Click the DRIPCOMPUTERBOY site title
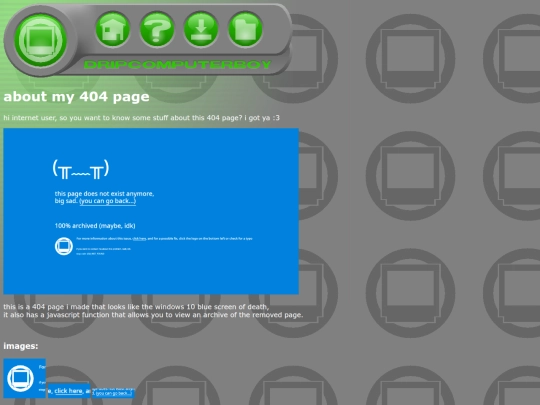540x405 pixels. pyautogui.click(x=177, y=65)
